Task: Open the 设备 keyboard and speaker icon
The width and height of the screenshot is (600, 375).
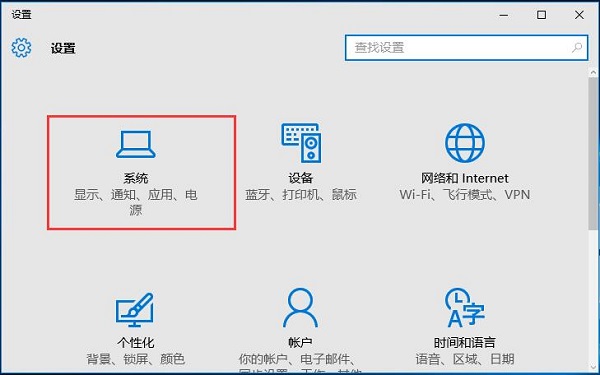Action: (302, 143)
